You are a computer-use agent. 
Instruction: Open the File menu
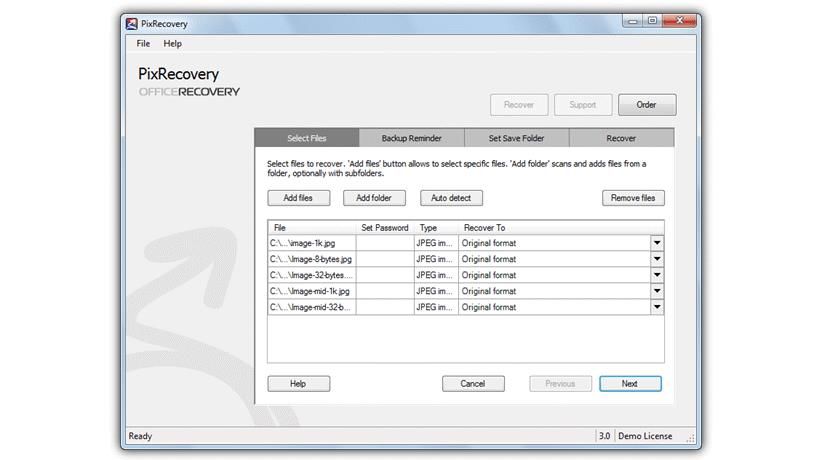tap(143, 44)
